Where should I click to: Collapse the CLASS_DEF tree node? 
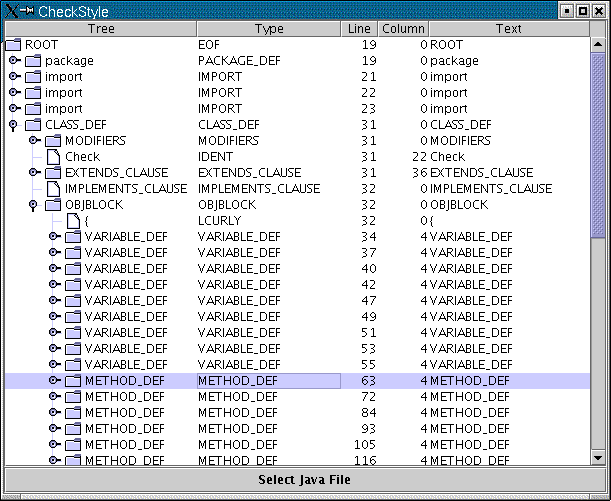[x=14, y=125]
